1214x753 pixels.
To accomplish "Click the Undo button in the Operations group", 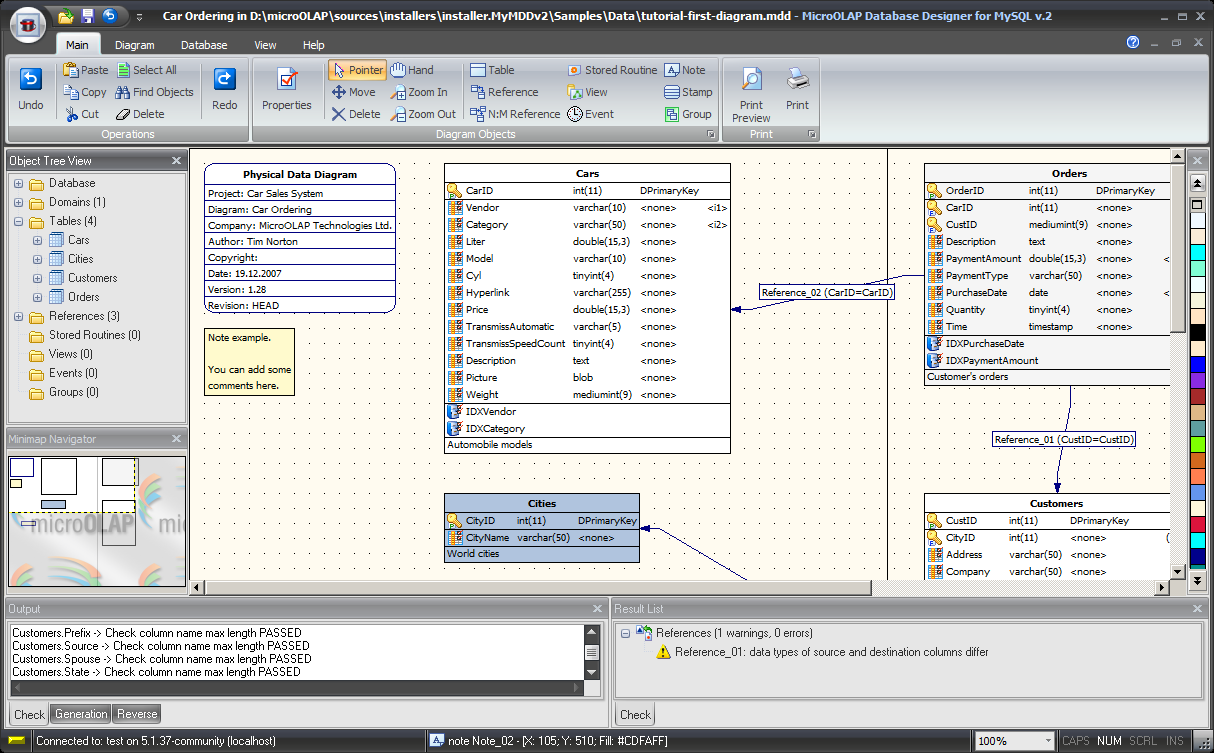I will 31,90.
